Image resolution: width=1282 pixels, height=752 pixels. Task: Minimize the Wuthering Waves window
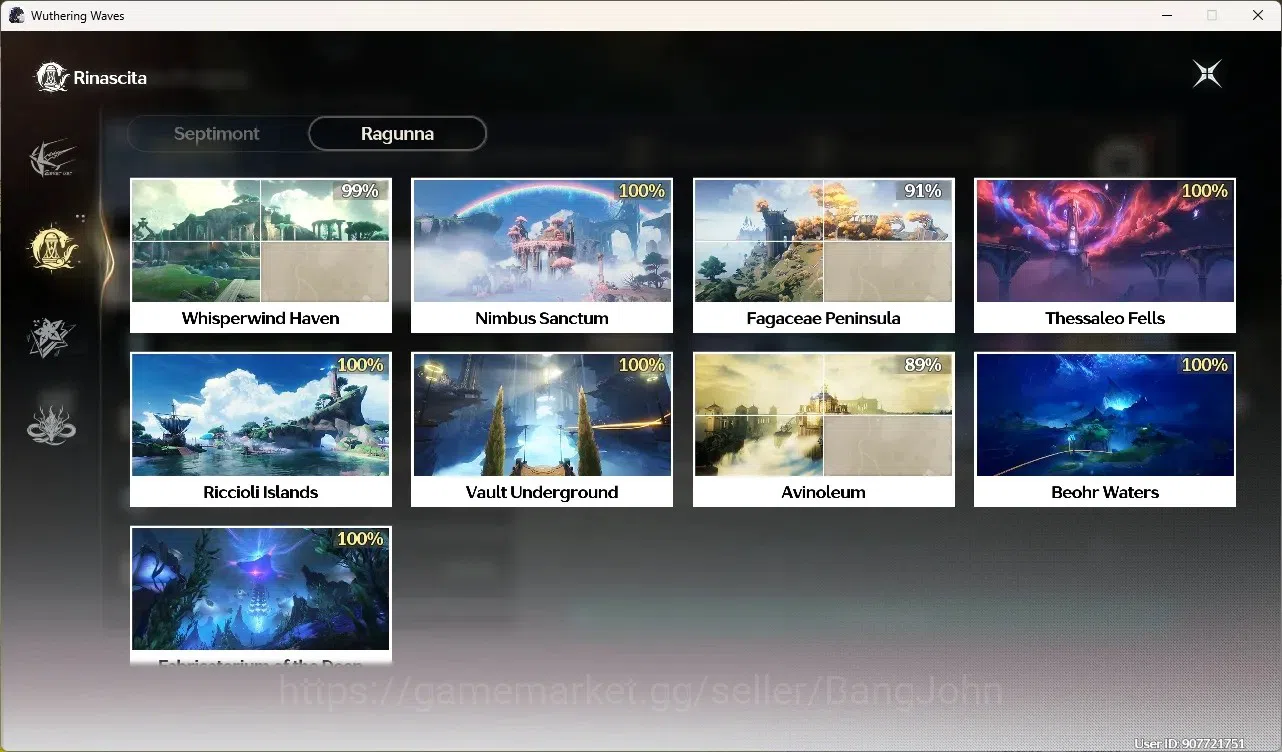(1166, 15)
